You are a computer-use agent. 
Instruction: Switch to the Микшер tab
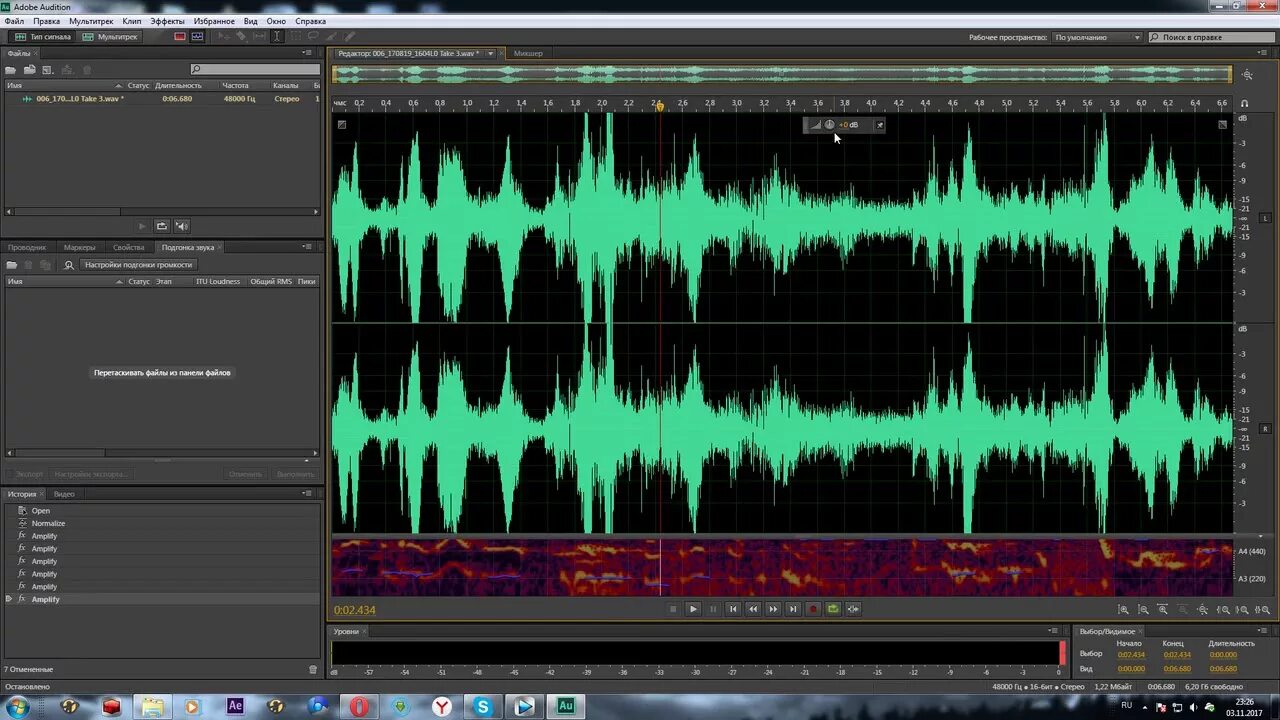click(x=528, y=53)
